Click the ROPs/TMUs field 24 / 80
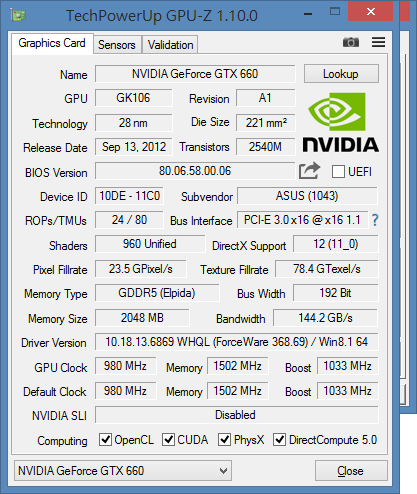Viewport: 417px width, 494px height. click(x=129, y=220)
